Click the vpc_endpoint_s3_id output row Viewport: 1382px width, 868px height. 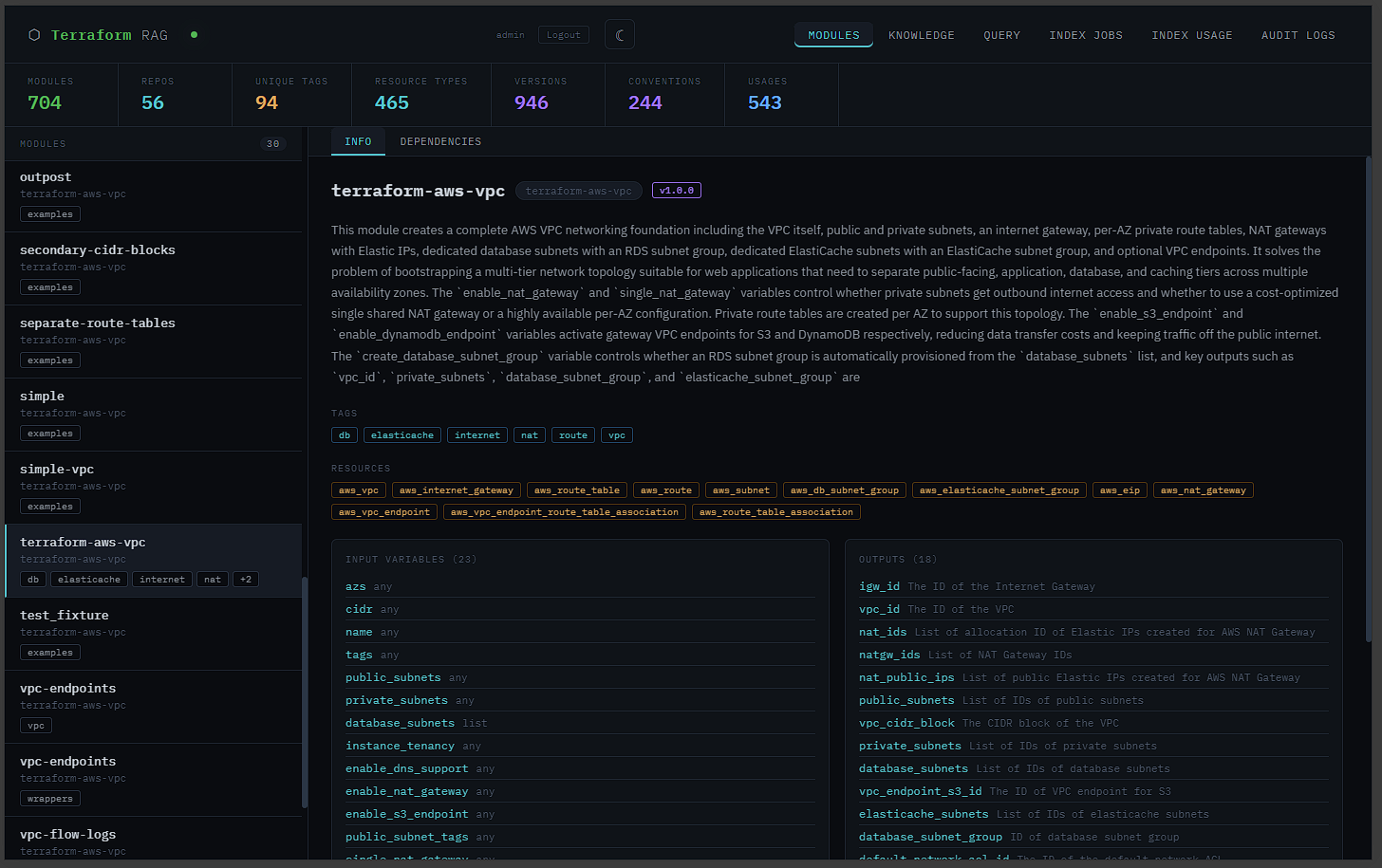[1093, 791]
